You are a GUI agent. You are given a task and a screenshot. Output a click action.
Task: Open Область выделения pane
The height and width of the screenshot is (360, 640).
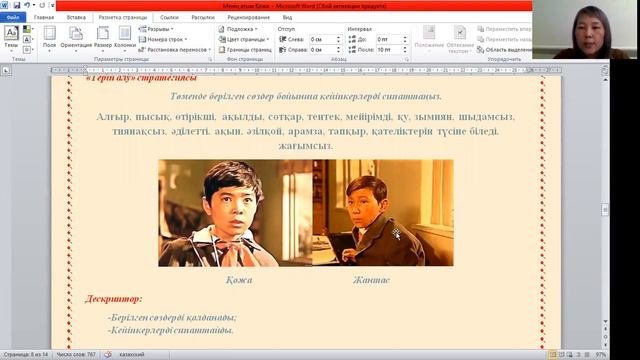pyautogui.click(x=504, y=50)
